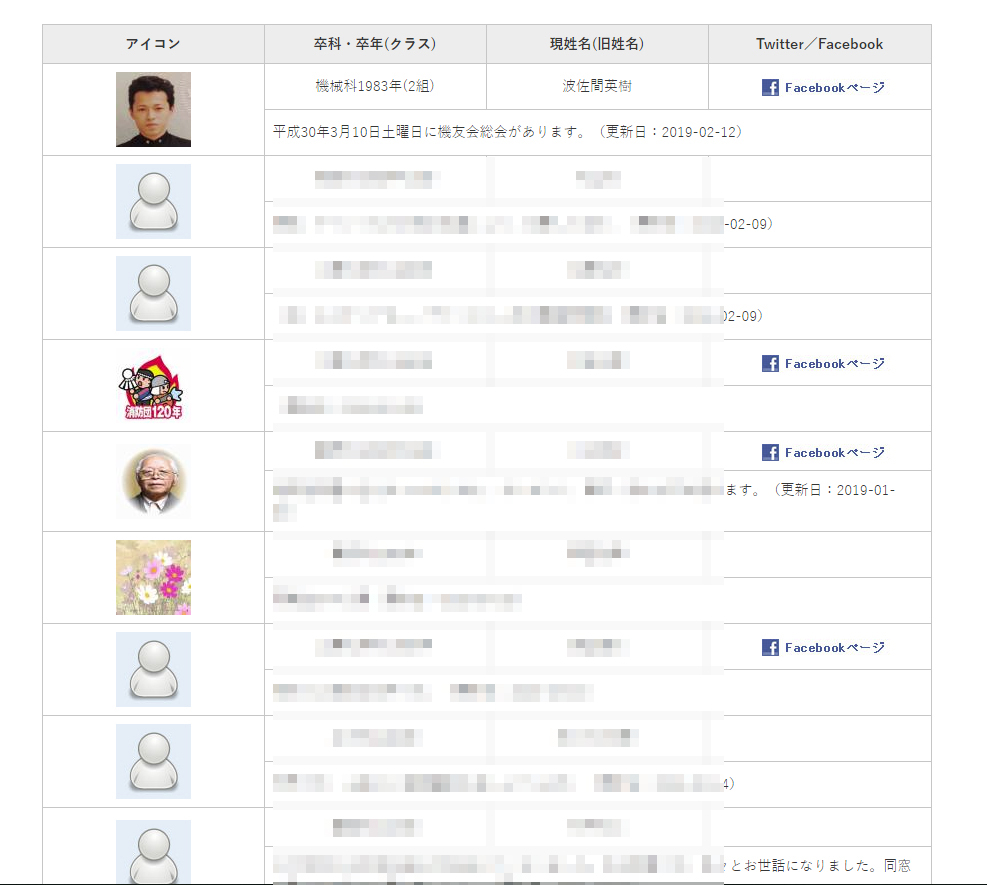Screen dimensions: 987x885
Task: Click the 機械科1983年(2組) cell
Action: click(x=375, y=86)
